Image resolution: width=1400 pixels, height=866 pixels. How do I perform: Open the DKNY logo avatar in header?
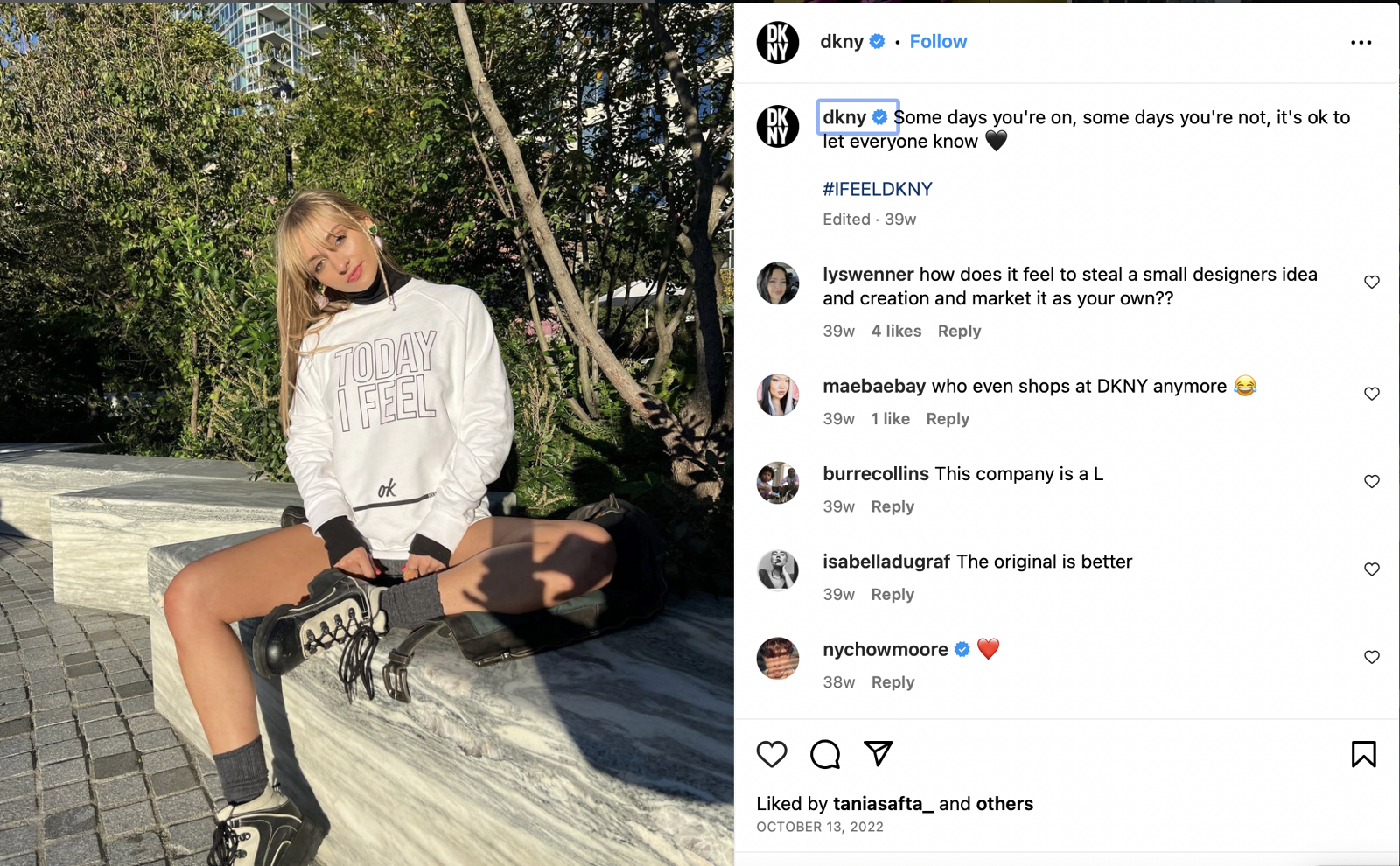778,42
